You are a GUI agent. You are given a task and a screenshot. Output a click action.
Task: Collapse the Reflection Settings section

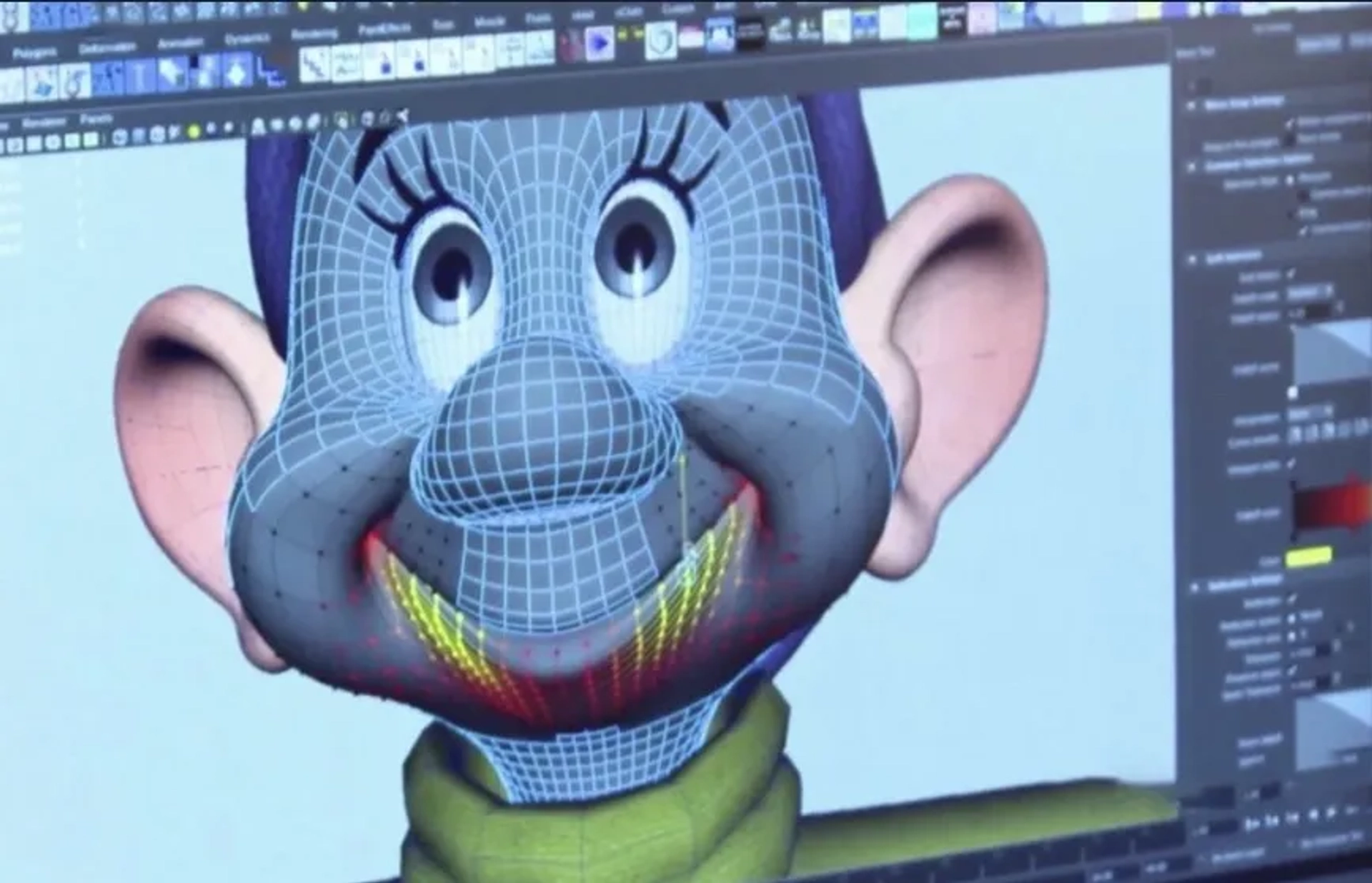tap(1194, 587)
